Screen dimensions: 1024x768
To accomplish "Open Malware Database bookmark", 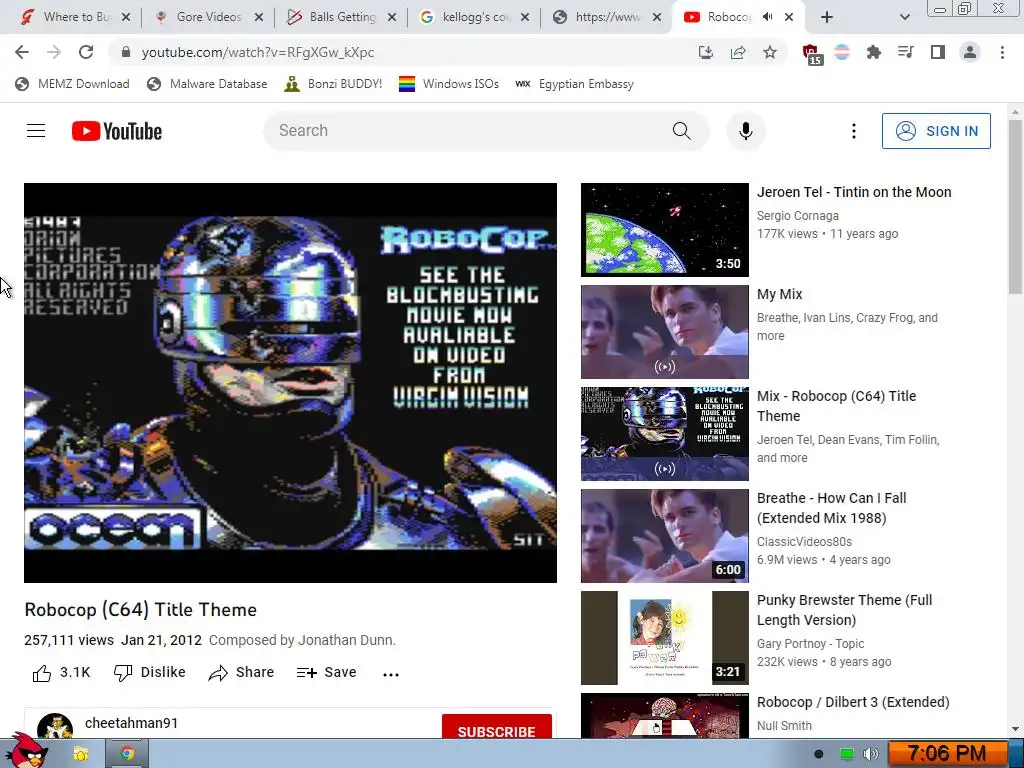I will coord(207,84).
